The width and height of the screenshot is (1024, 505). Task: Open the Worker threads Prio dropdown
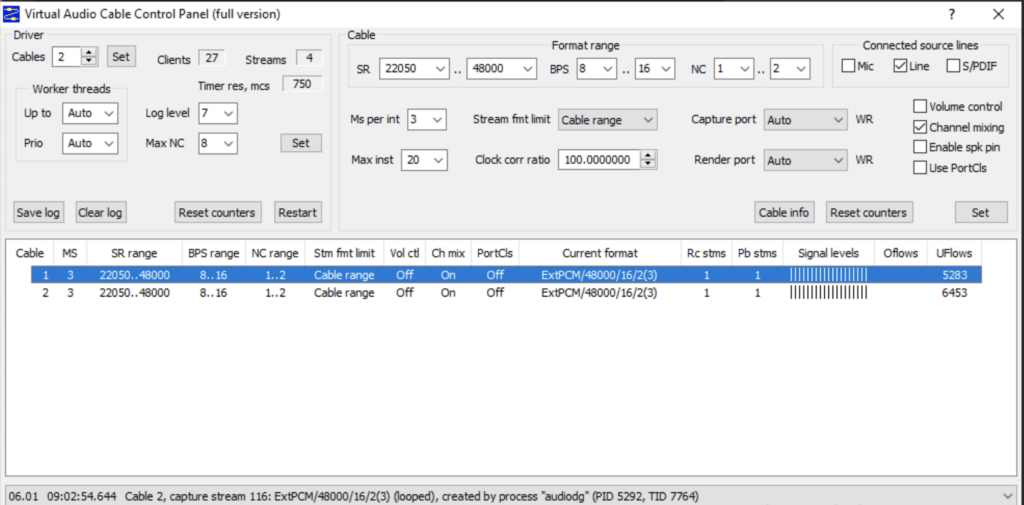(90, 142)
